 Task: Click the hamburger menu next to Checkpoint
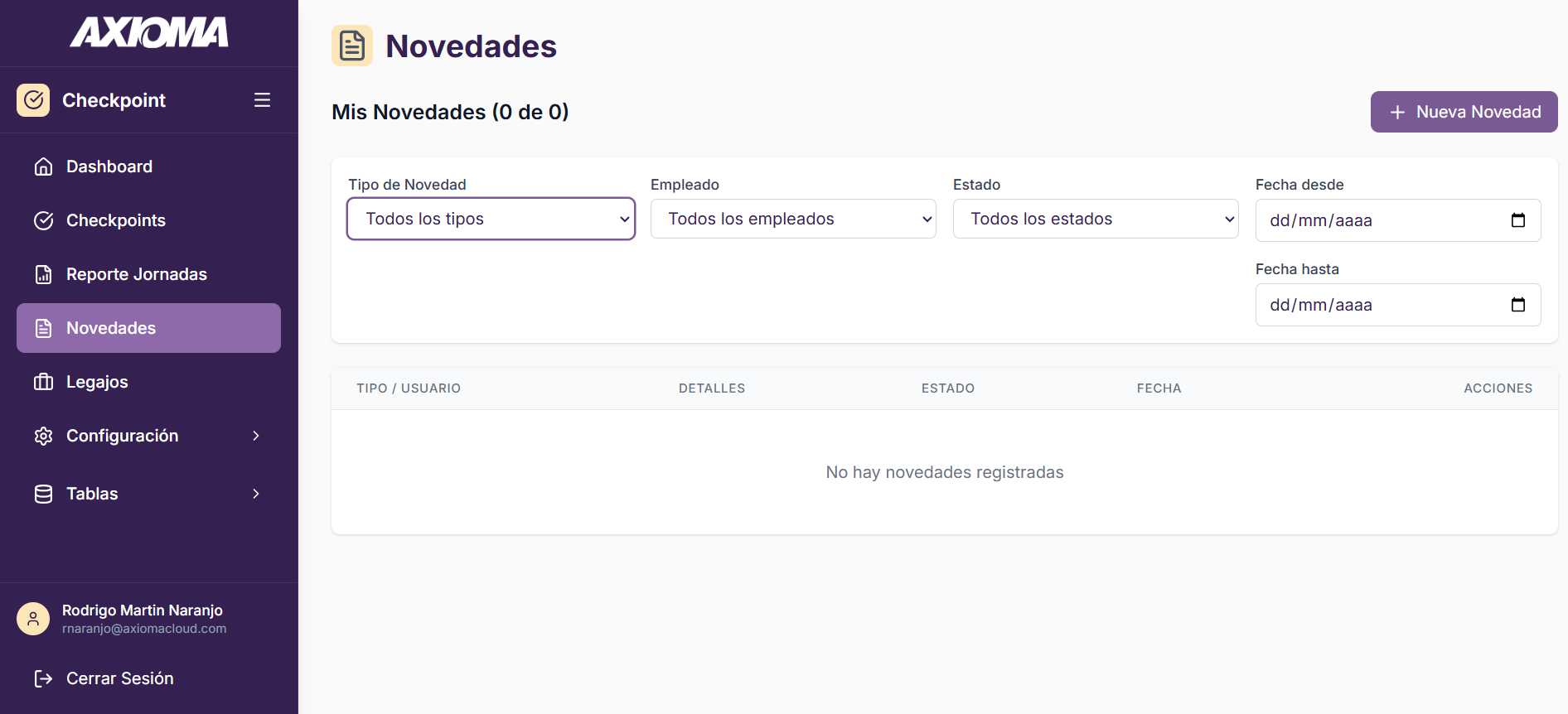(262, 99)
